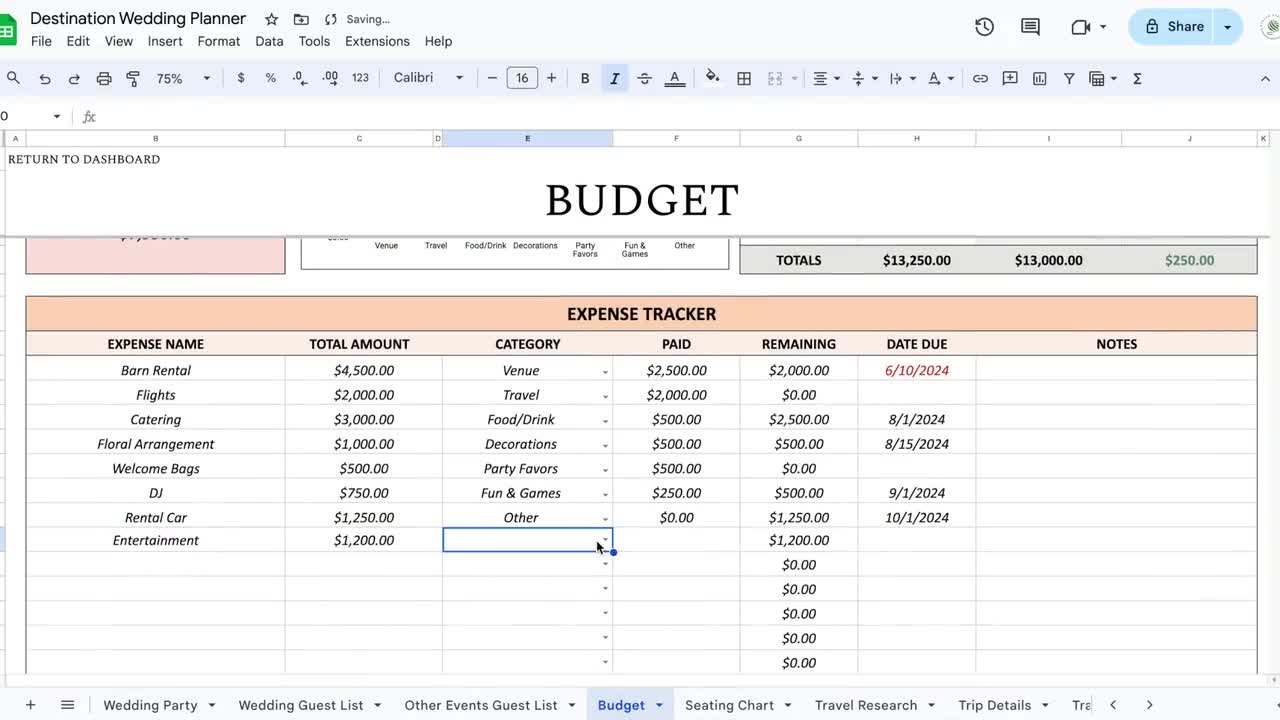Open category dropdown for Barn Rental
The width and height of the screenshot is (1280, 720).
605,372
